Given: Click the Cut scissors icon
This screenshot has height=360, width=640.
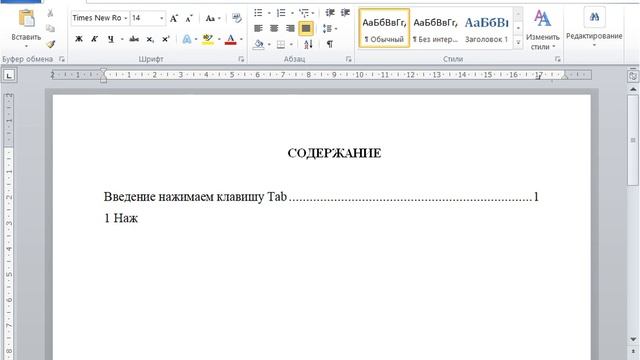Looking at the screenshot, I should (x=50, y=13).
